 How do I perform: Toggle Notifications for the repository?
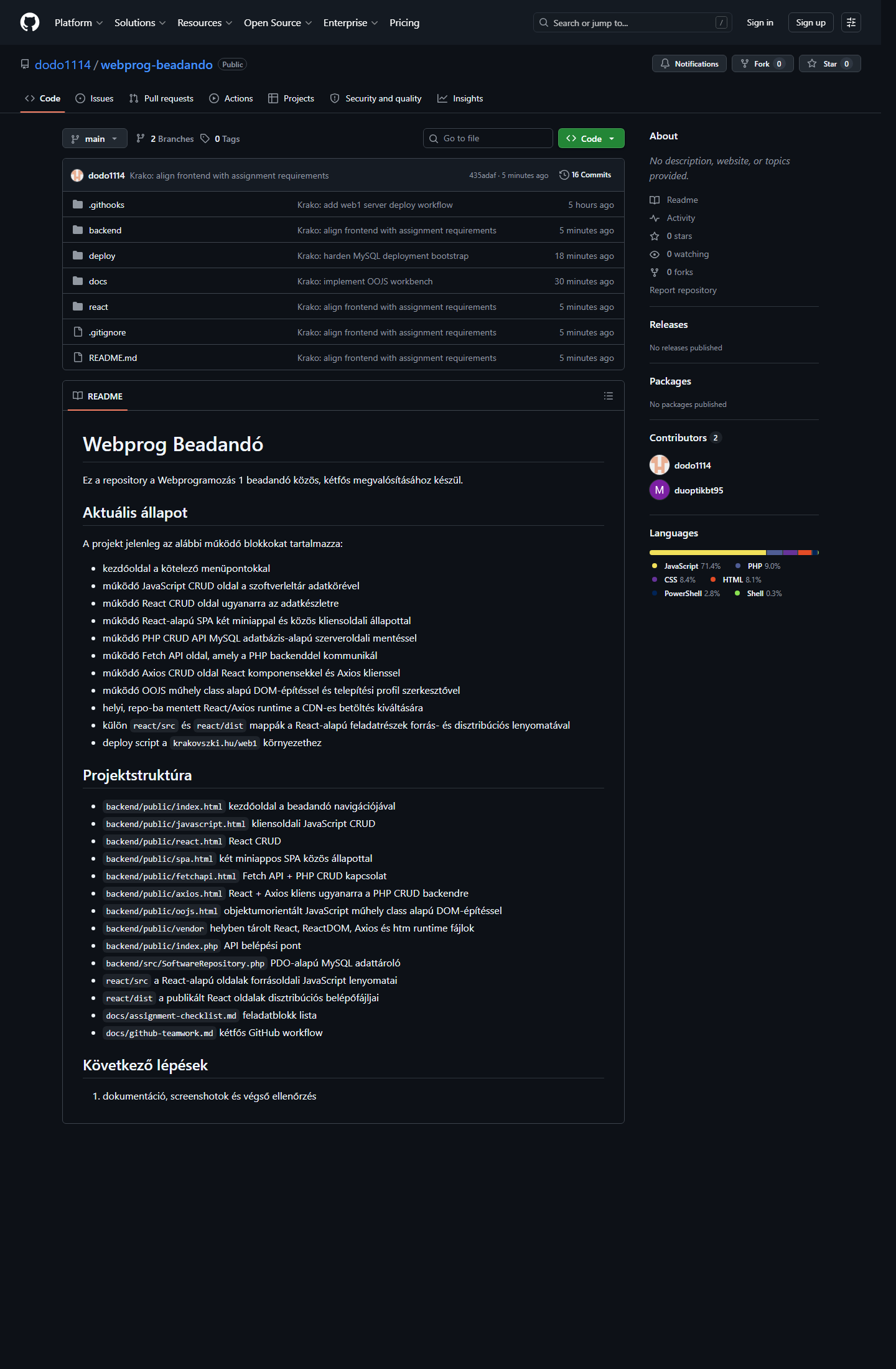689,64
